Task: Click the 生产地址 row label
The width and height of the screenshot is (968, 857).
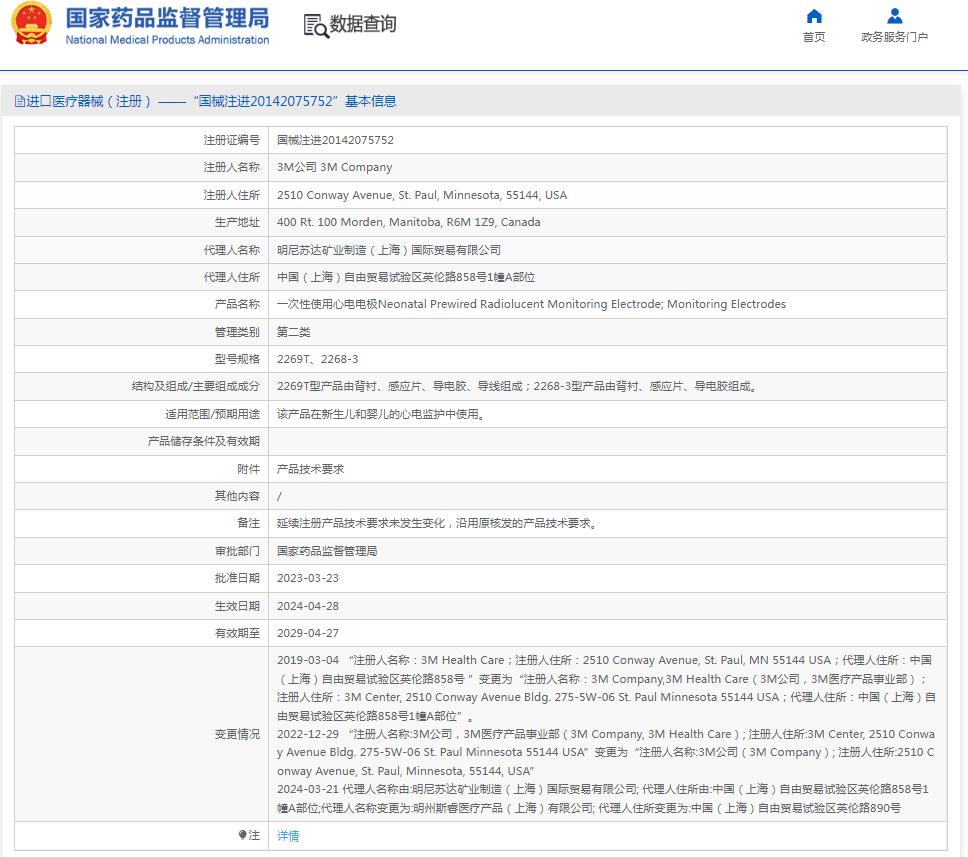Action: 237,222
